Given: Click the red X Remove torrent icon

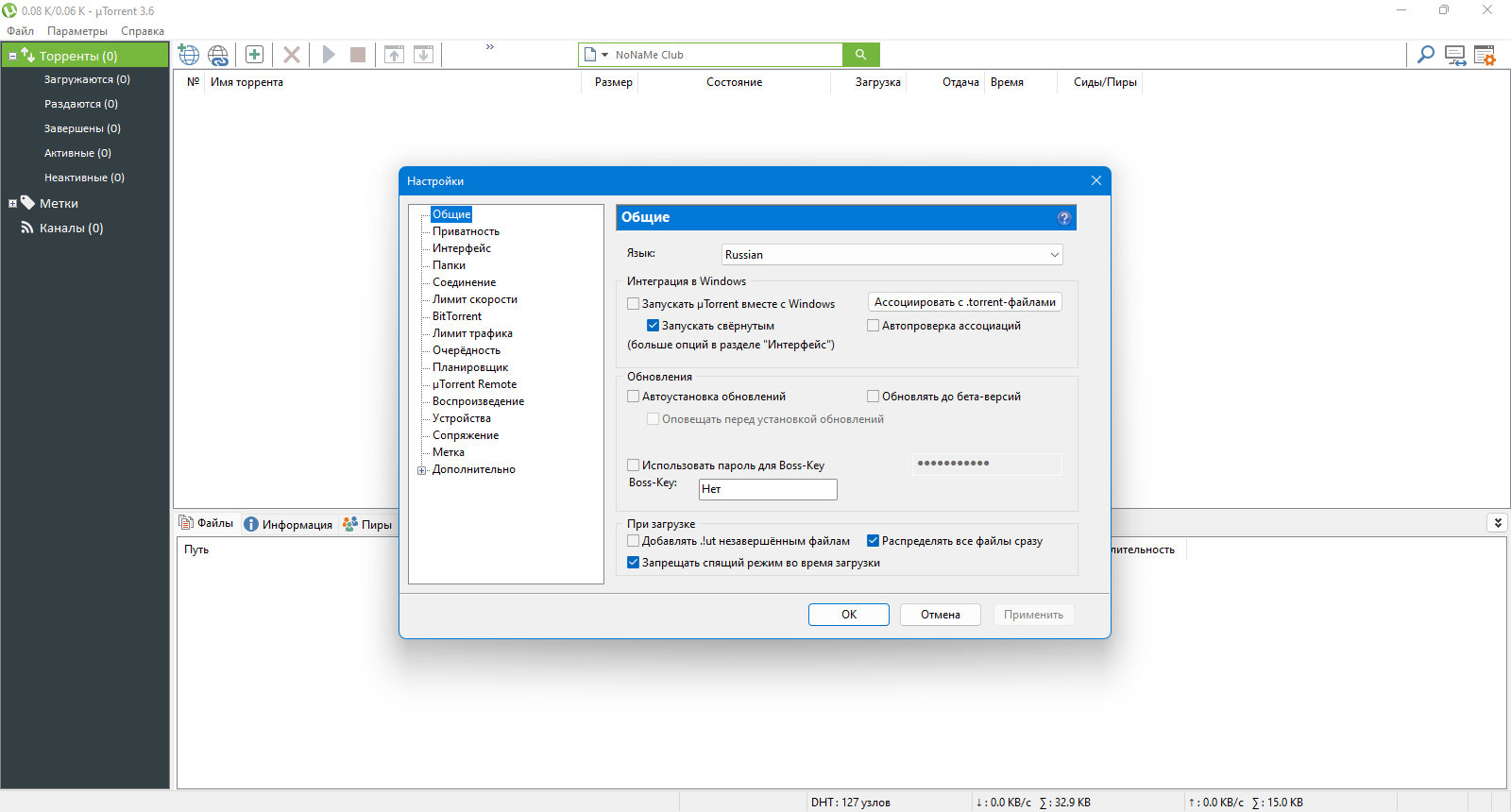Looking at the screenshot, I should pyautogui.click(x=292, y=55).
